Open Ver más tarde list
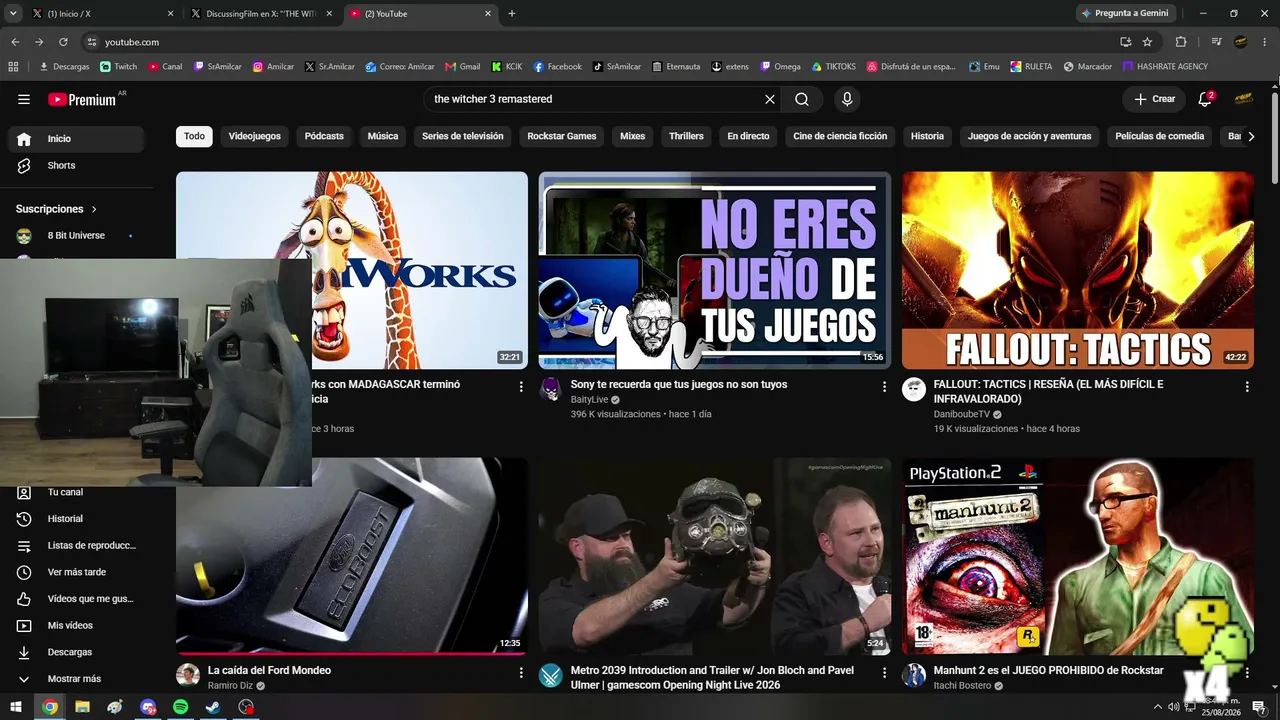 (75, 572)
